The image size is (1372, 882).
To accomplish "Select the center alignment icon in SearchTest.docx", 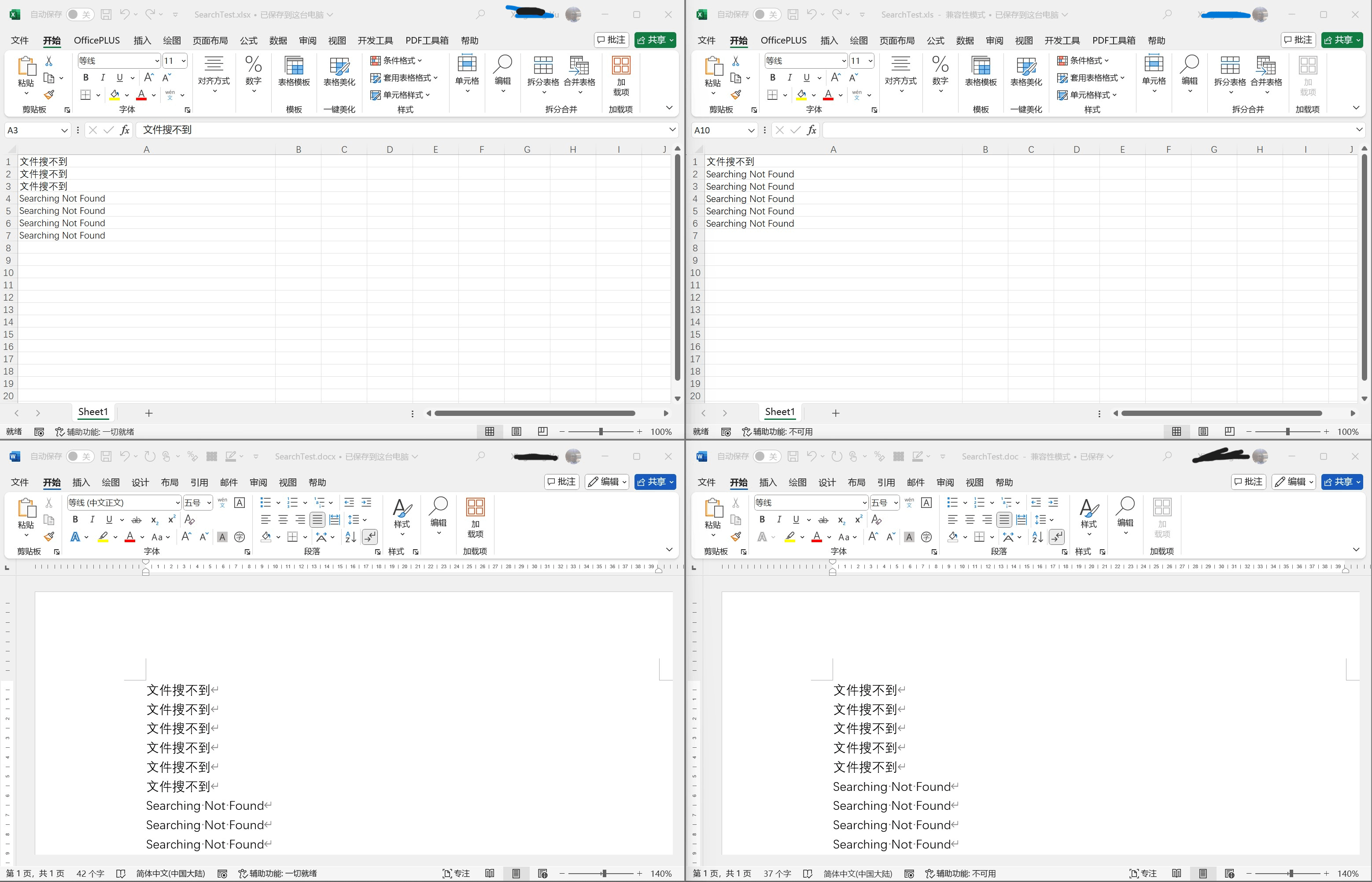I will click(282, 519).
